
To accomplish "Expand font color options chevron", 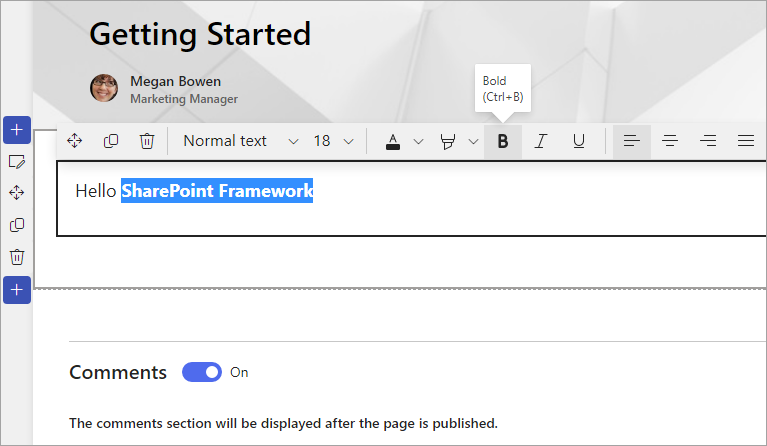I will point(418,142).
